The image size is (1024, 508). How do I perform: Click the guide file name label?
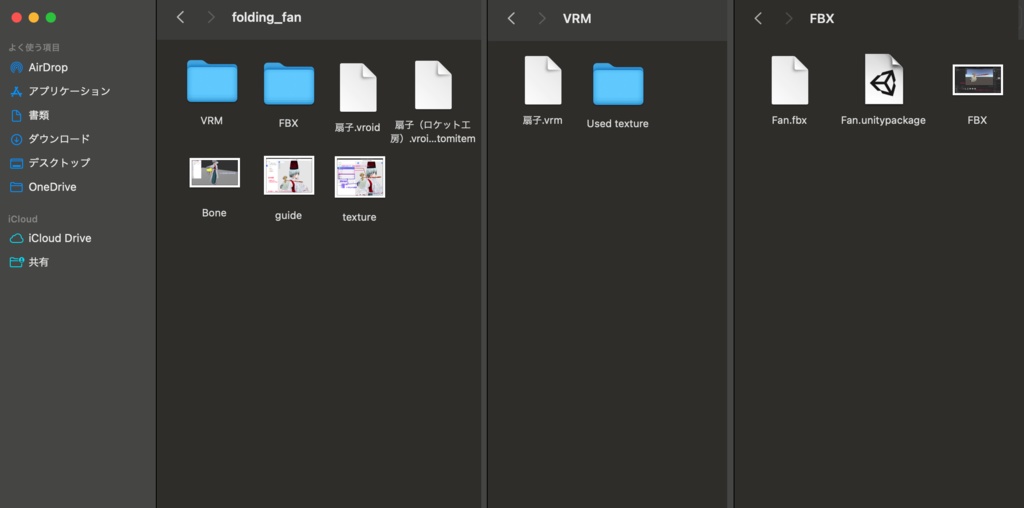point(288,215)
